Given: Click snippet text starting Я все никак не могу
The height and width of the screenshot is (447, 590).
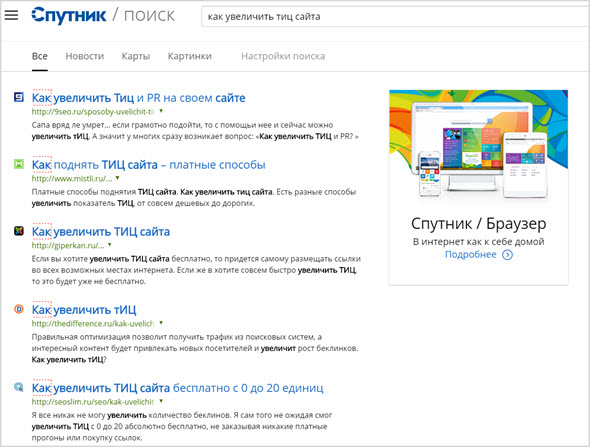Looking at the screenshot, I should pos(182,426).
